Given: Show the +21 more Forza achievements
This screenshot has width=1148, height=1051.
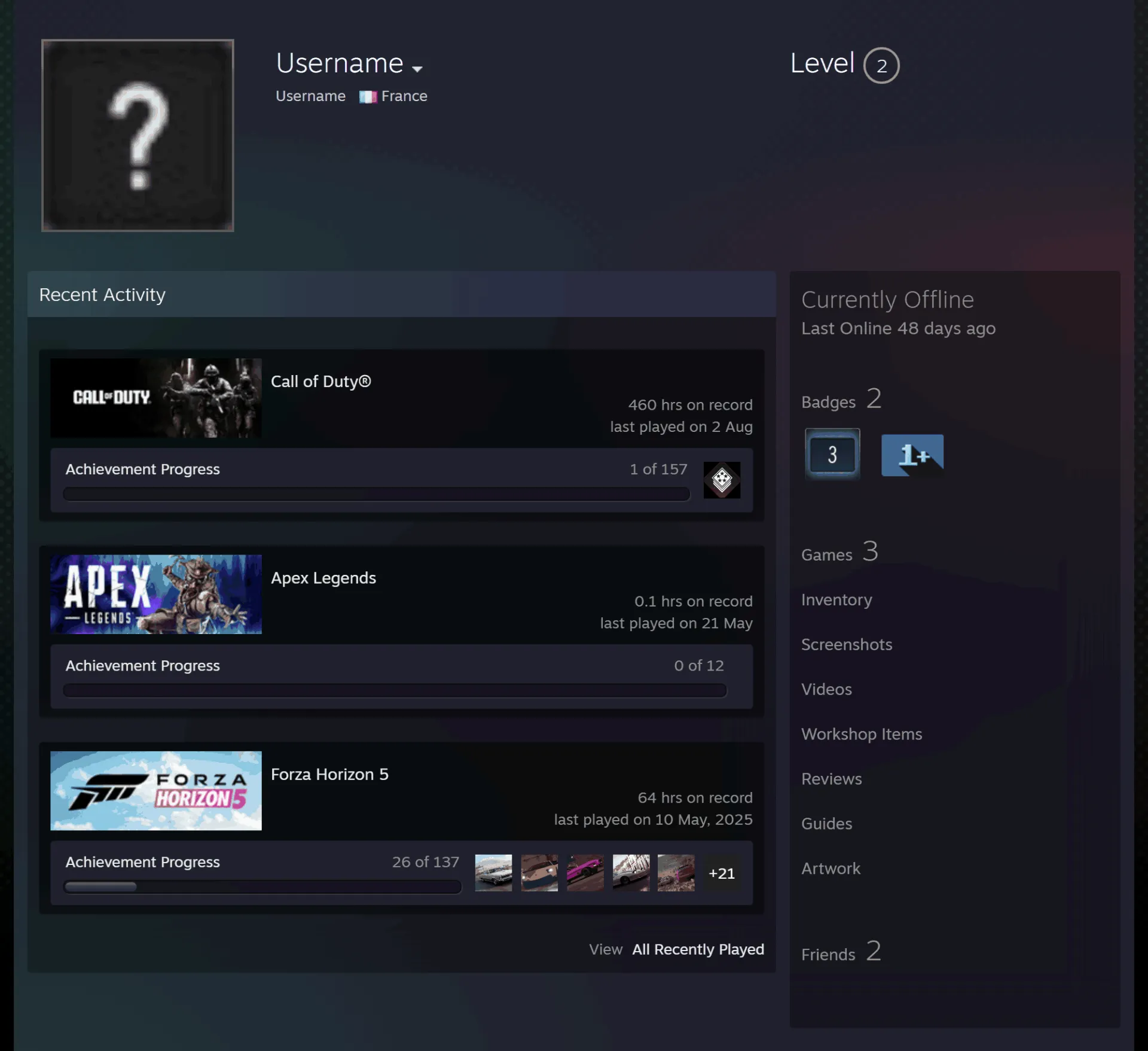Looking at the screenshot, I should [x=722, y=873].
